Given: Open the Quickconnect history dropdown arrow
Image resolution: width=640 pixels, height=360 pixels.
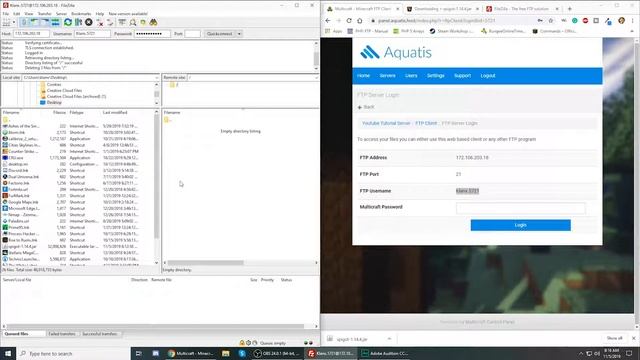Looking at the screenshot, I should pos(239,34).
